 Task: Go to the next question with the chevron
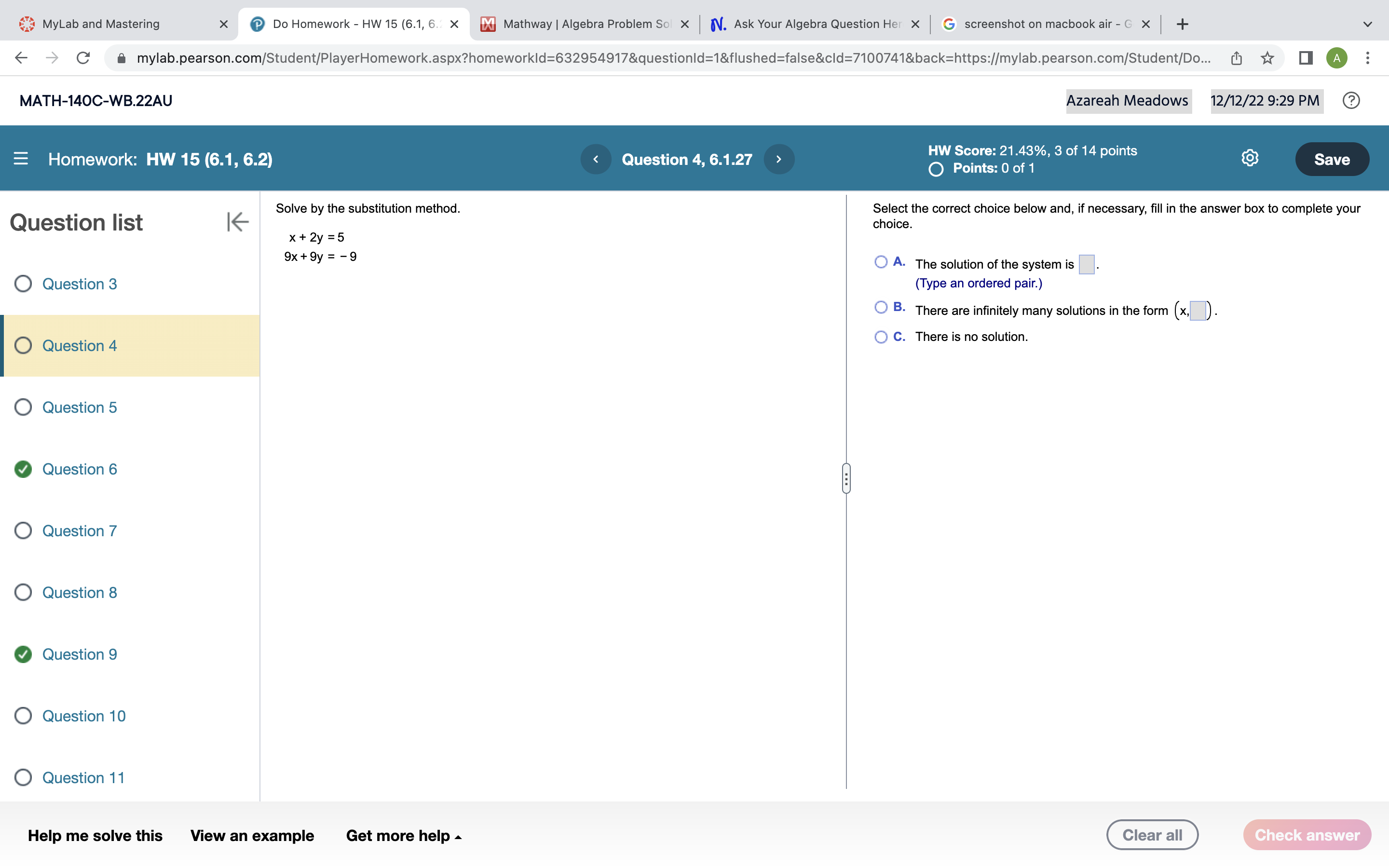779,159
